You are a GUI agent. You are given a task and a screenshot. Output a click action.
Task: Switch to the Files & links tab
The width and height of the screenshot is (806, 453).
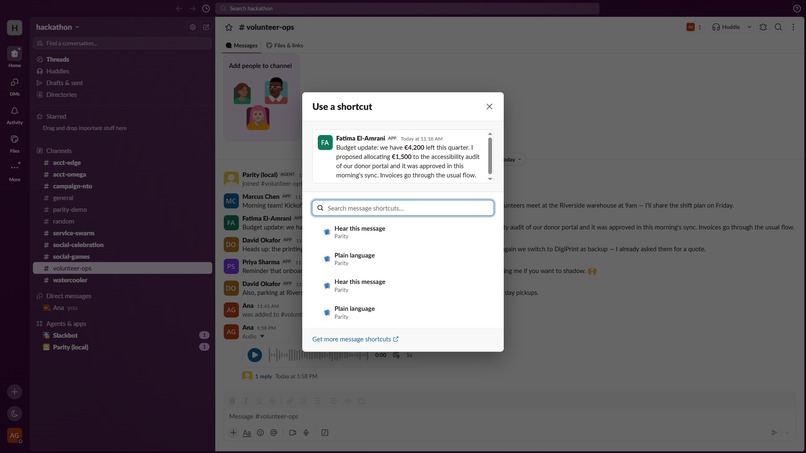284,45
